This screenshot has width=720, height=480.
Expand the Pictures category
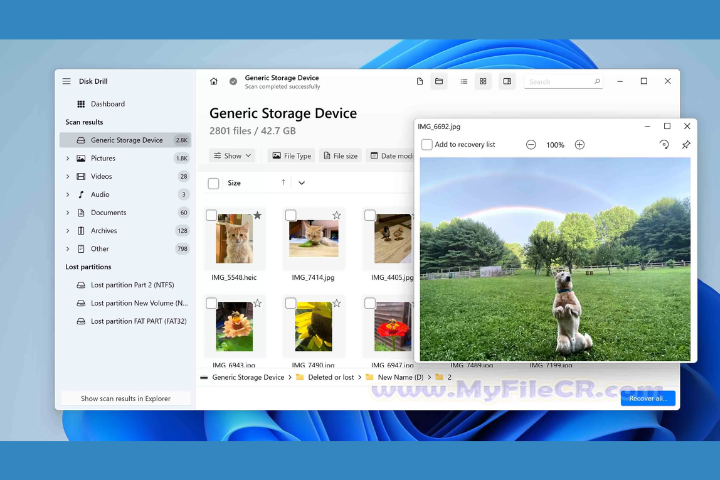68,158
